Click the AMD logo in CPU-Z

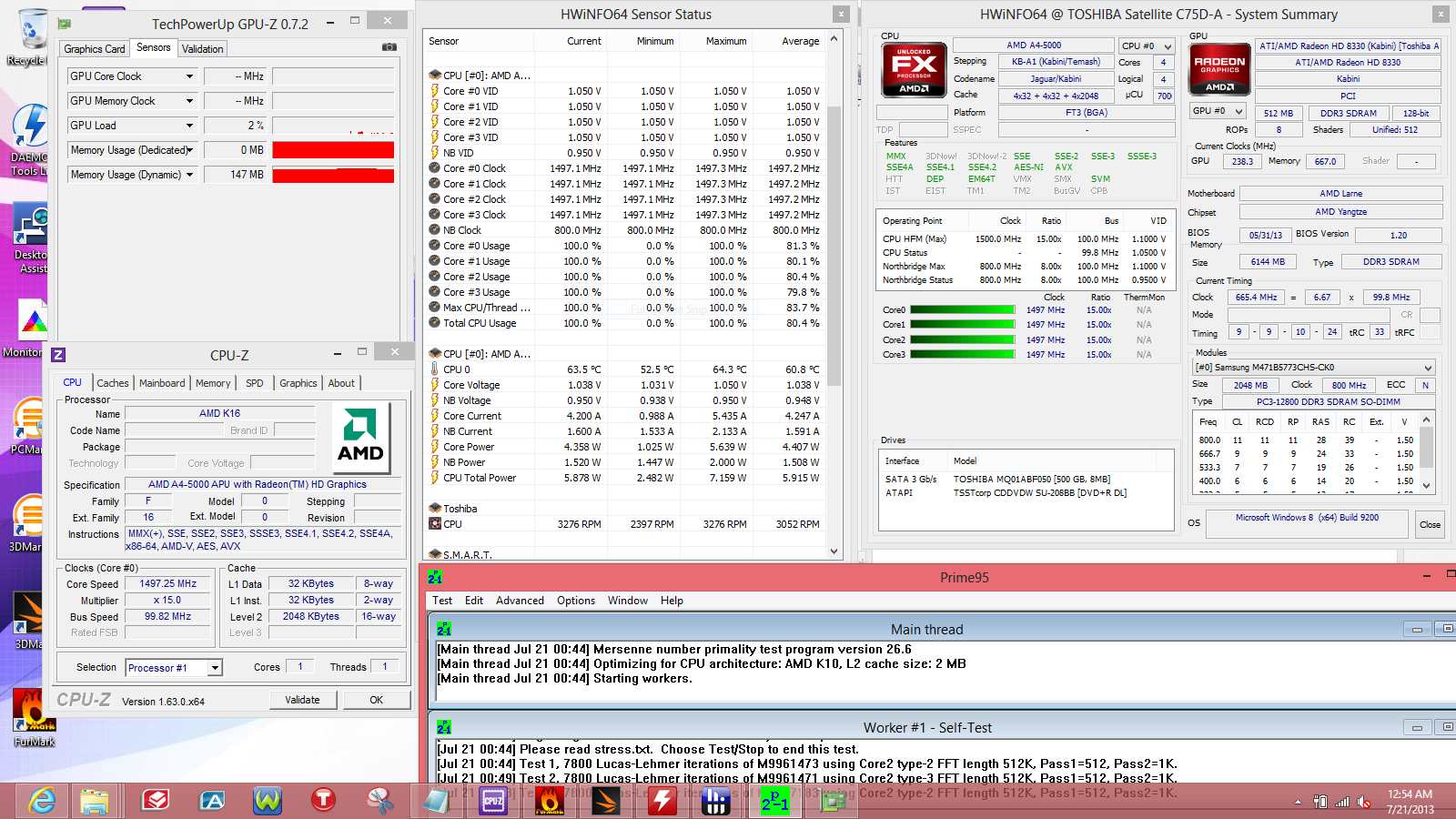click(360, 439)
